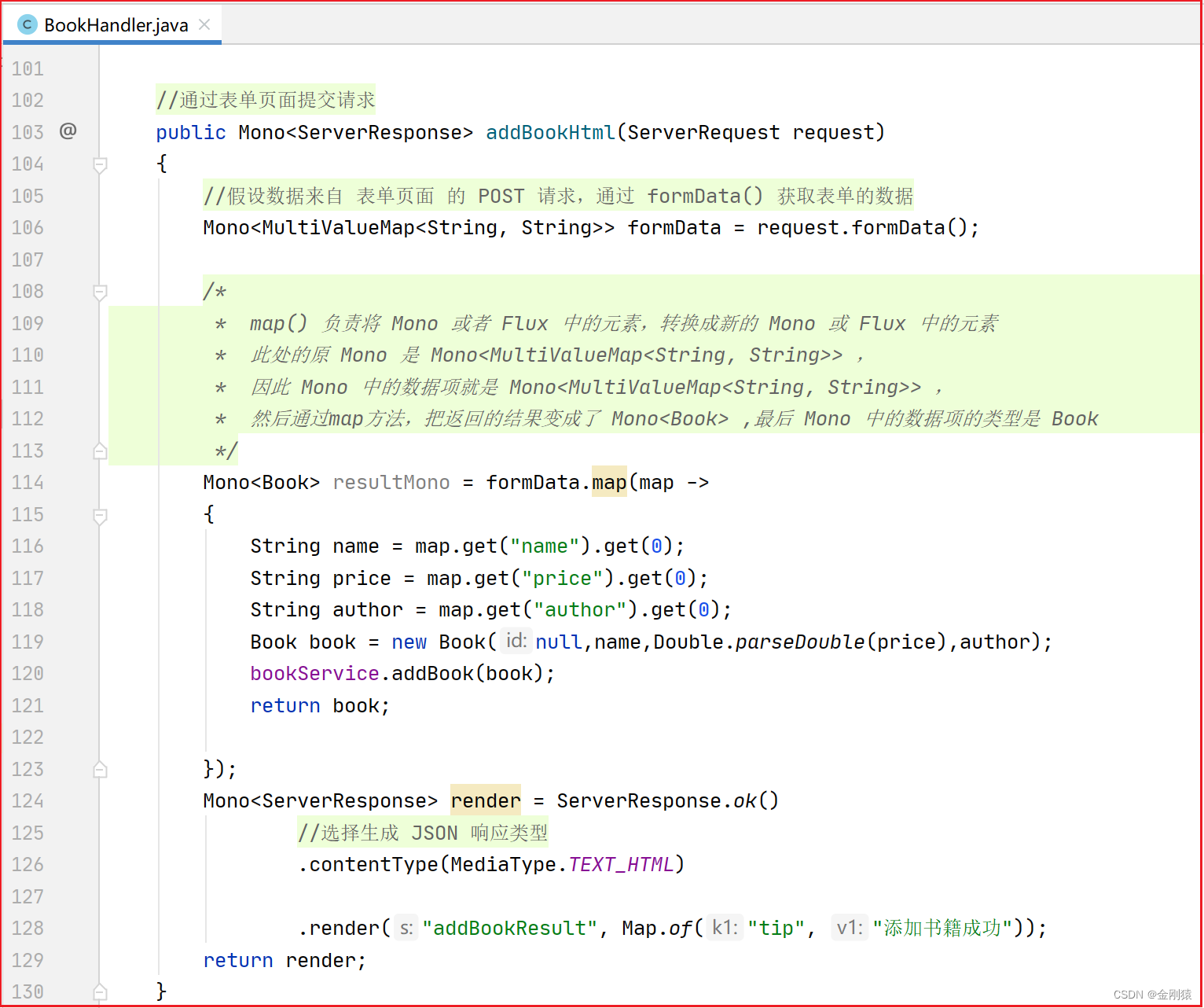This screenshot has width=1204, height=1008.
Task: Select the BookHandler.java editor tab
Action: [112, 24]
